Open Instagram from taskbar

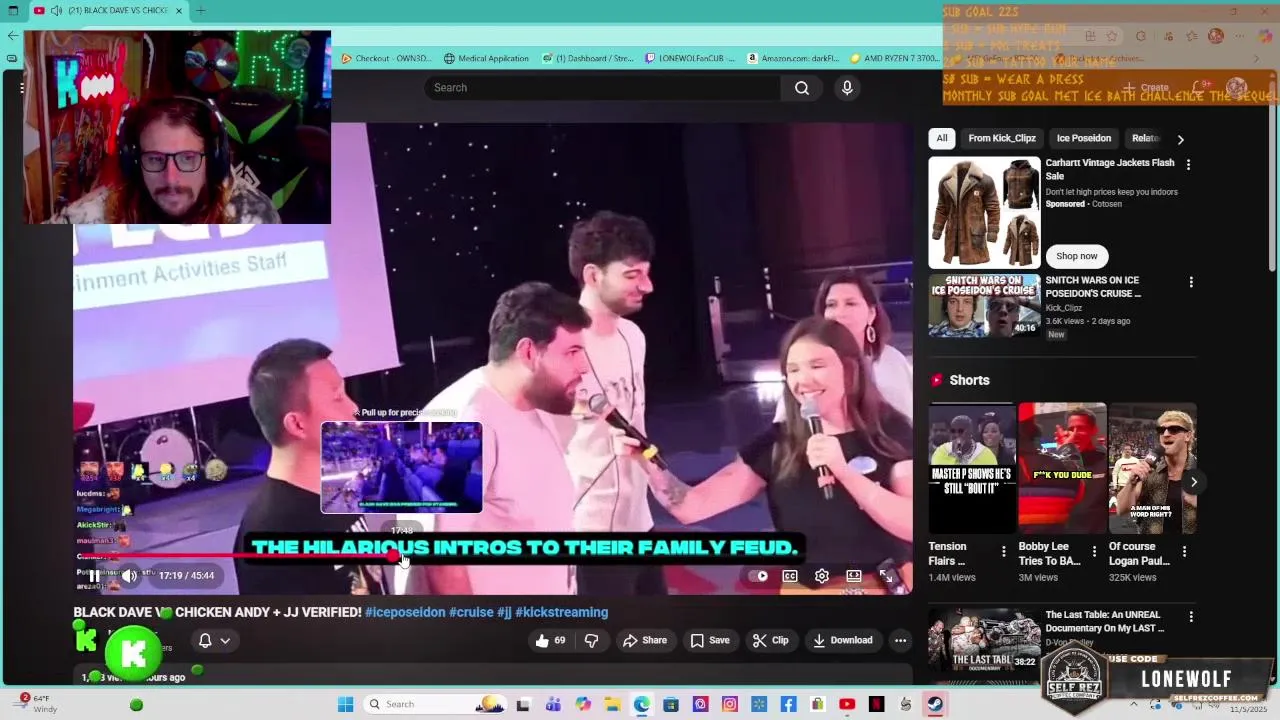(x=730, y=704)
